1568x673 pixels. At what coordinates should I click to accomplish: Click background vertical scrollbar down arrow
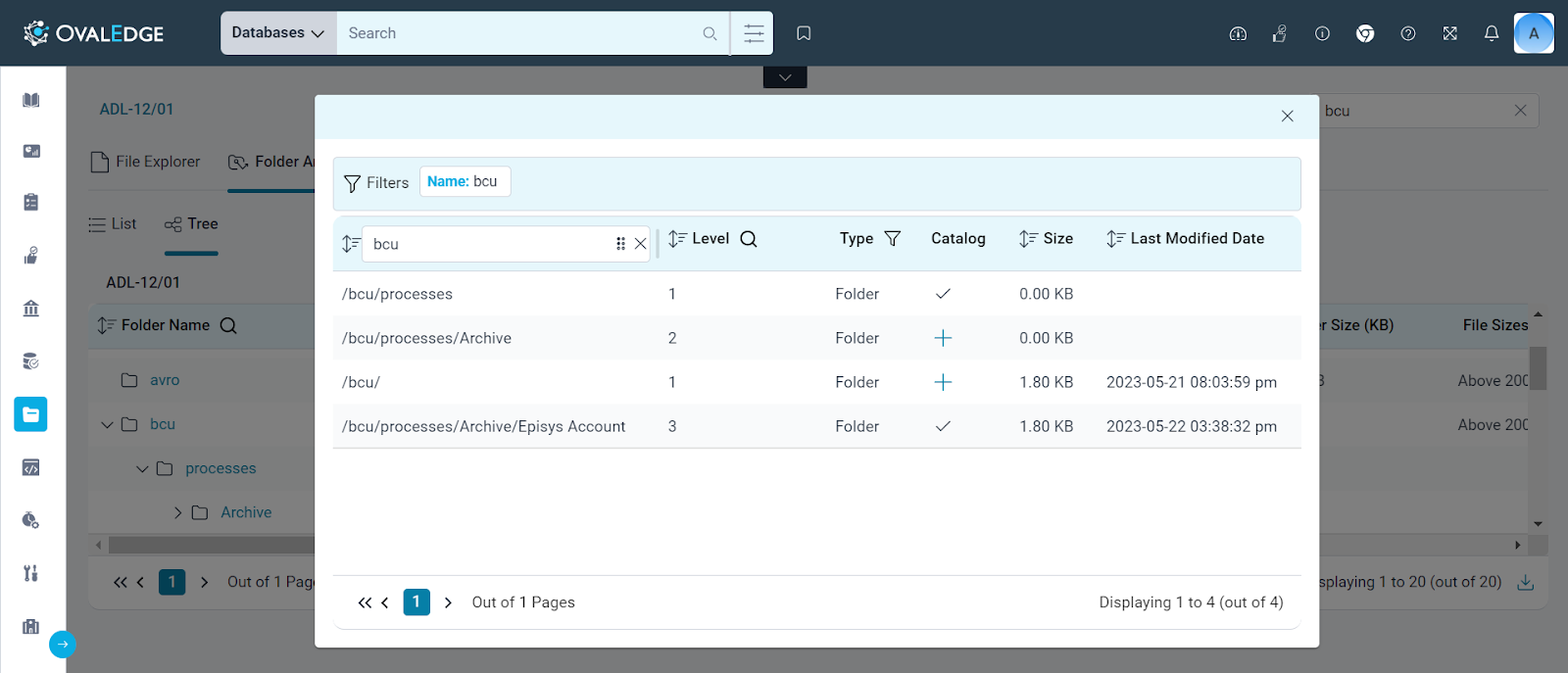[1538, 524]
